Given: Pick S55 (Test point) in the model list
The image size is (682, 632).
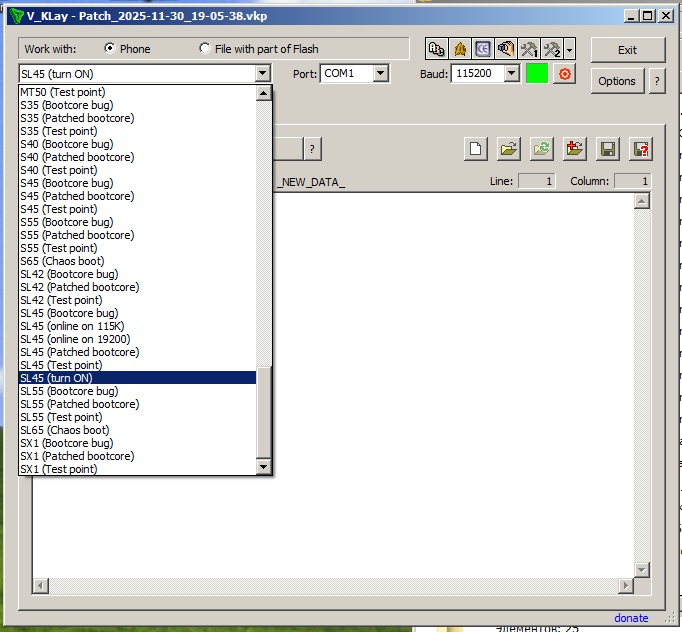Looking at the screenshot, I should (58, 248).
